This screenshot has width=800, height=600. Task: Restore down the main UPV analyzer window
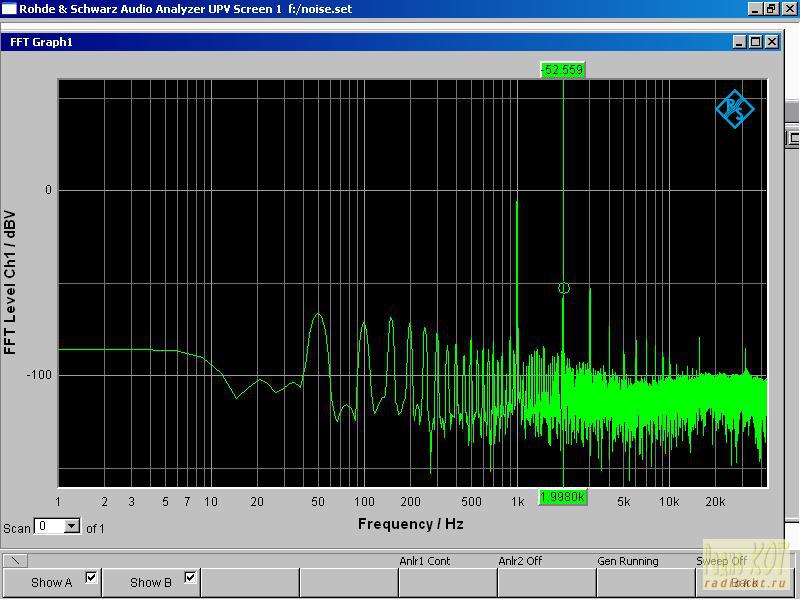click(771, 9)
